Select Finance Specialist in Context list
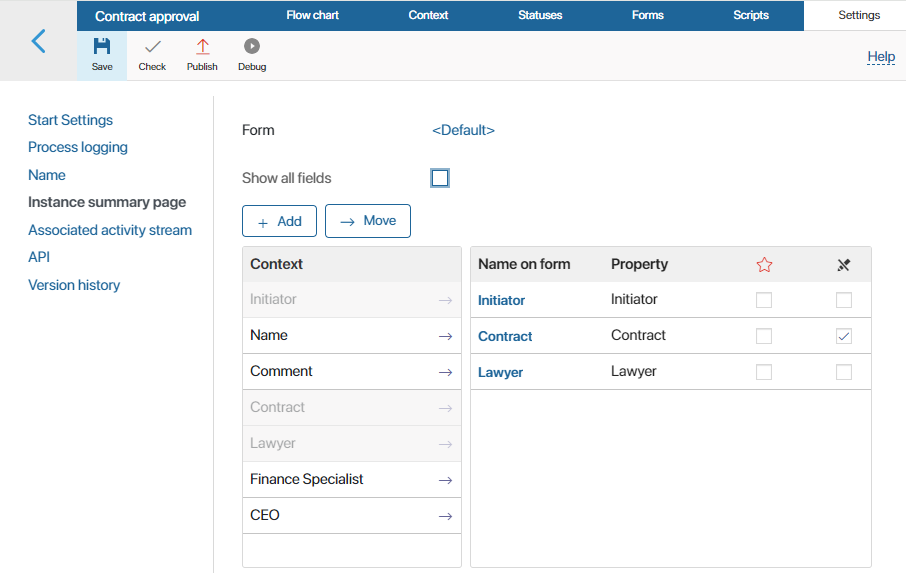The width and height of the screenshot is (906, 573). pos(352,479)
